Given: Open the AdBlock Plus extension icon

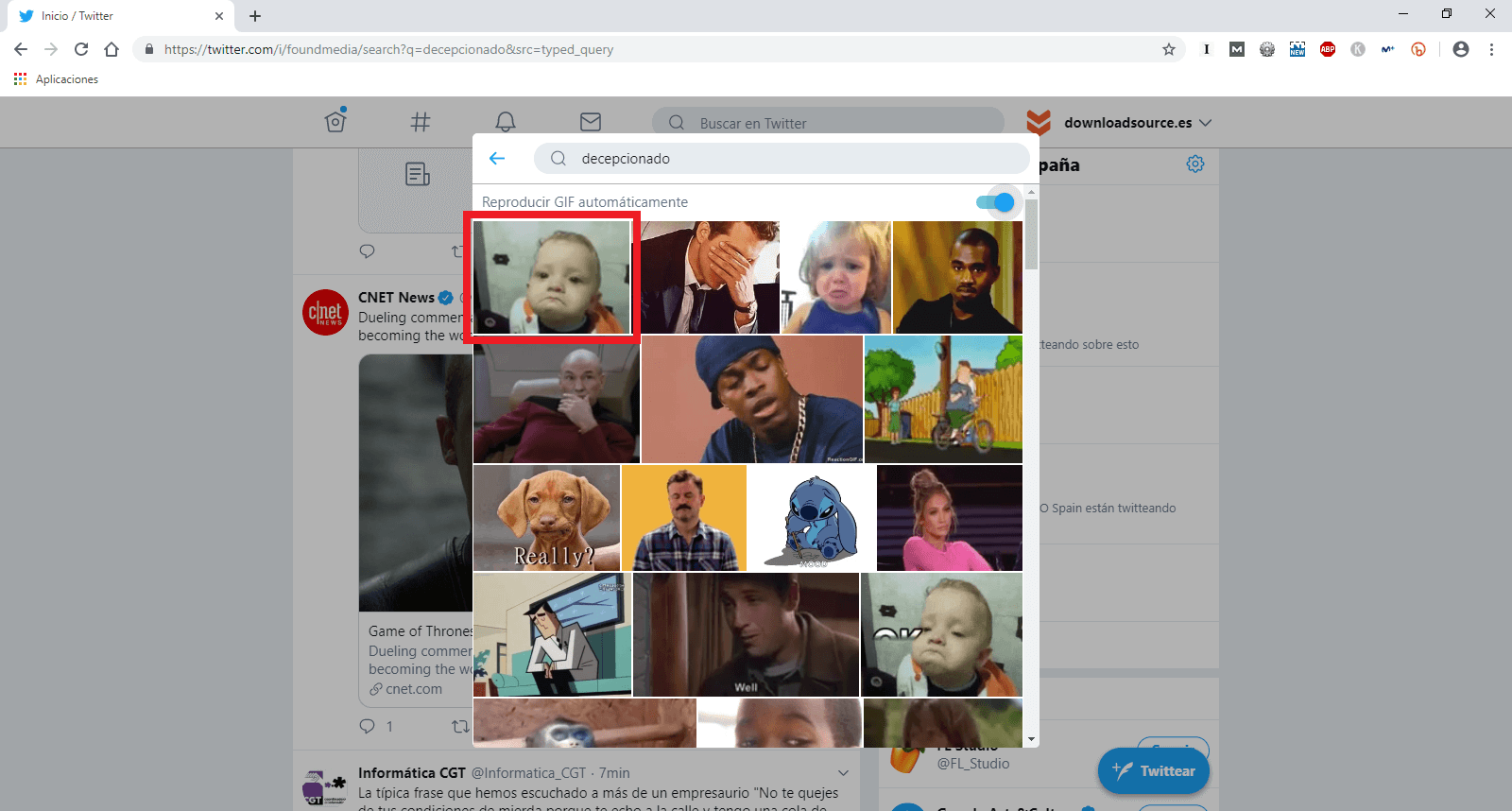Looking at the screenshot, I should [1328, 49].
